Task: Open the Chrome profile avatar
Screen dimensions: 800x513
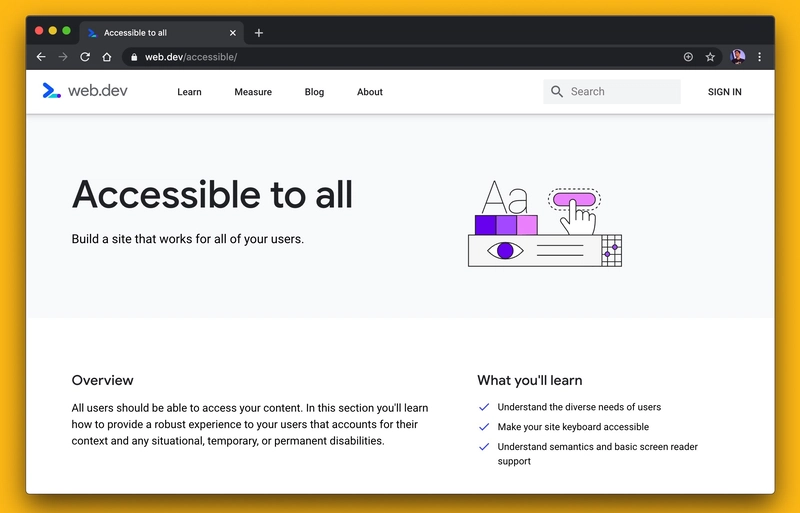Action: pos(737,57)
